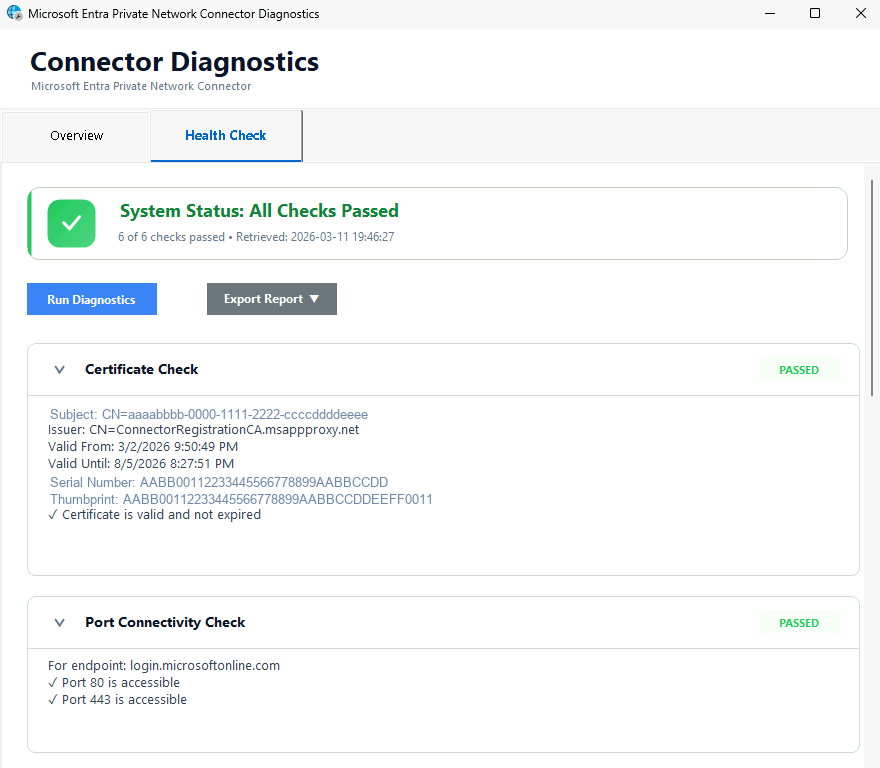Viewport: 880px width, 768px height.
Task: Click the Certificate Check PASSED badge
Action: [799, 370]
